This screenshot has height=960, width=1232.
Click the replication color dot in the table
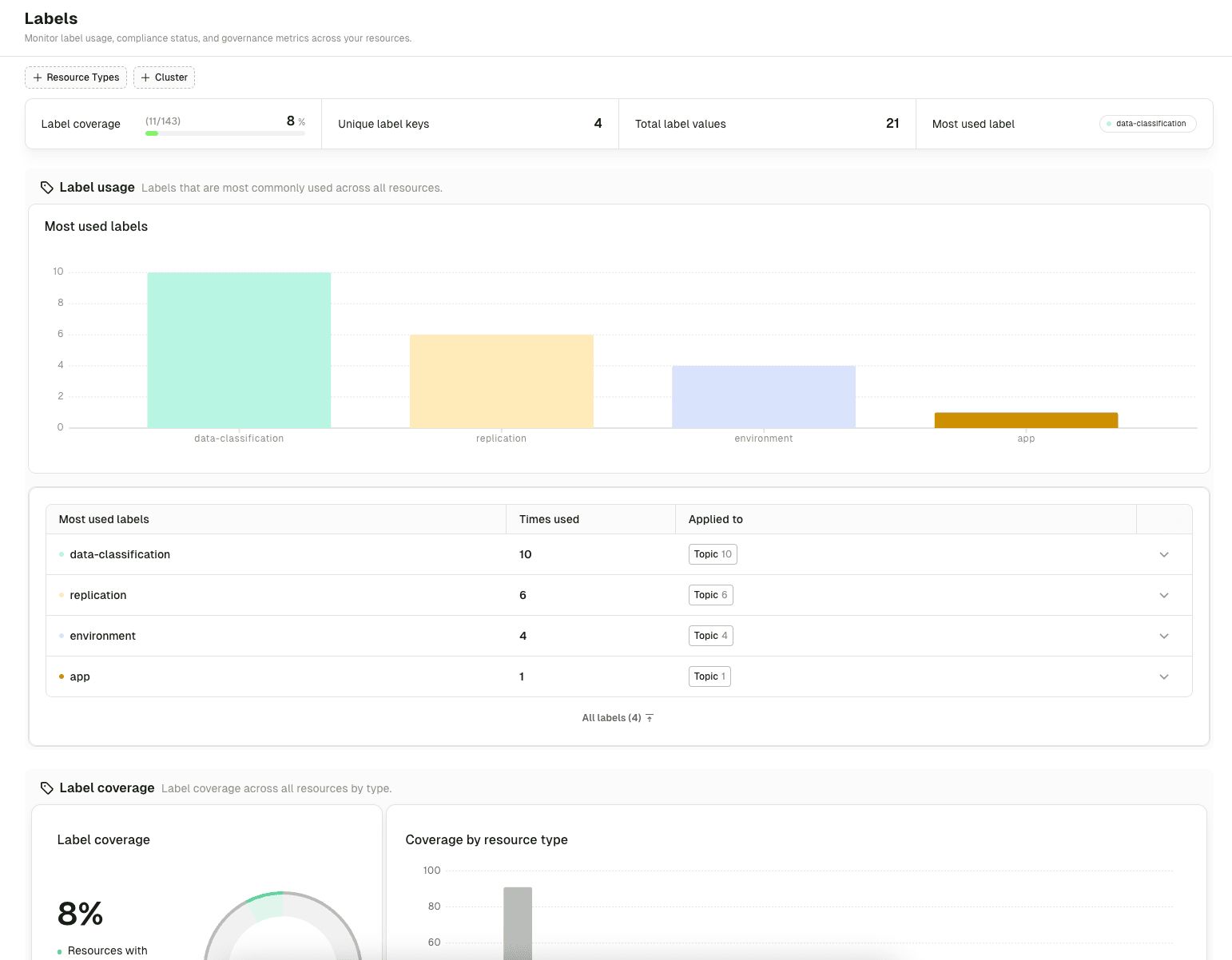62,594
